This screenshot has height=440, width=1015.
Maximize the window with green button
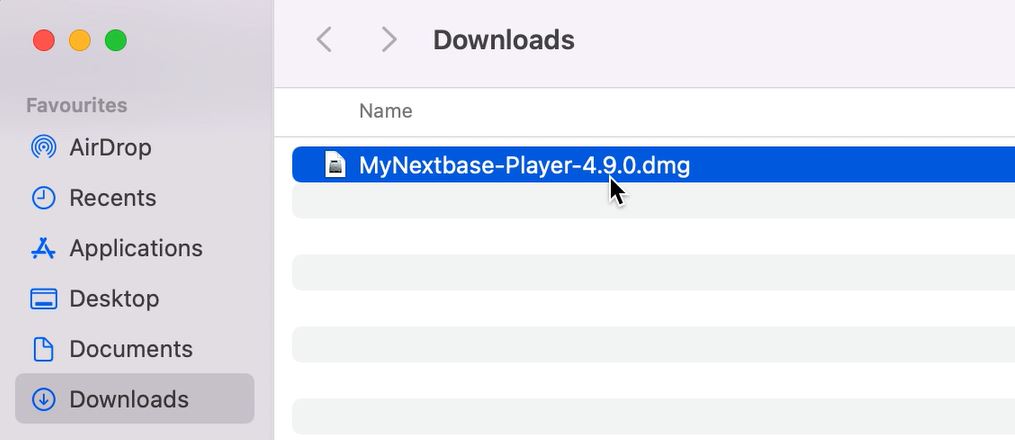point(116,40)
